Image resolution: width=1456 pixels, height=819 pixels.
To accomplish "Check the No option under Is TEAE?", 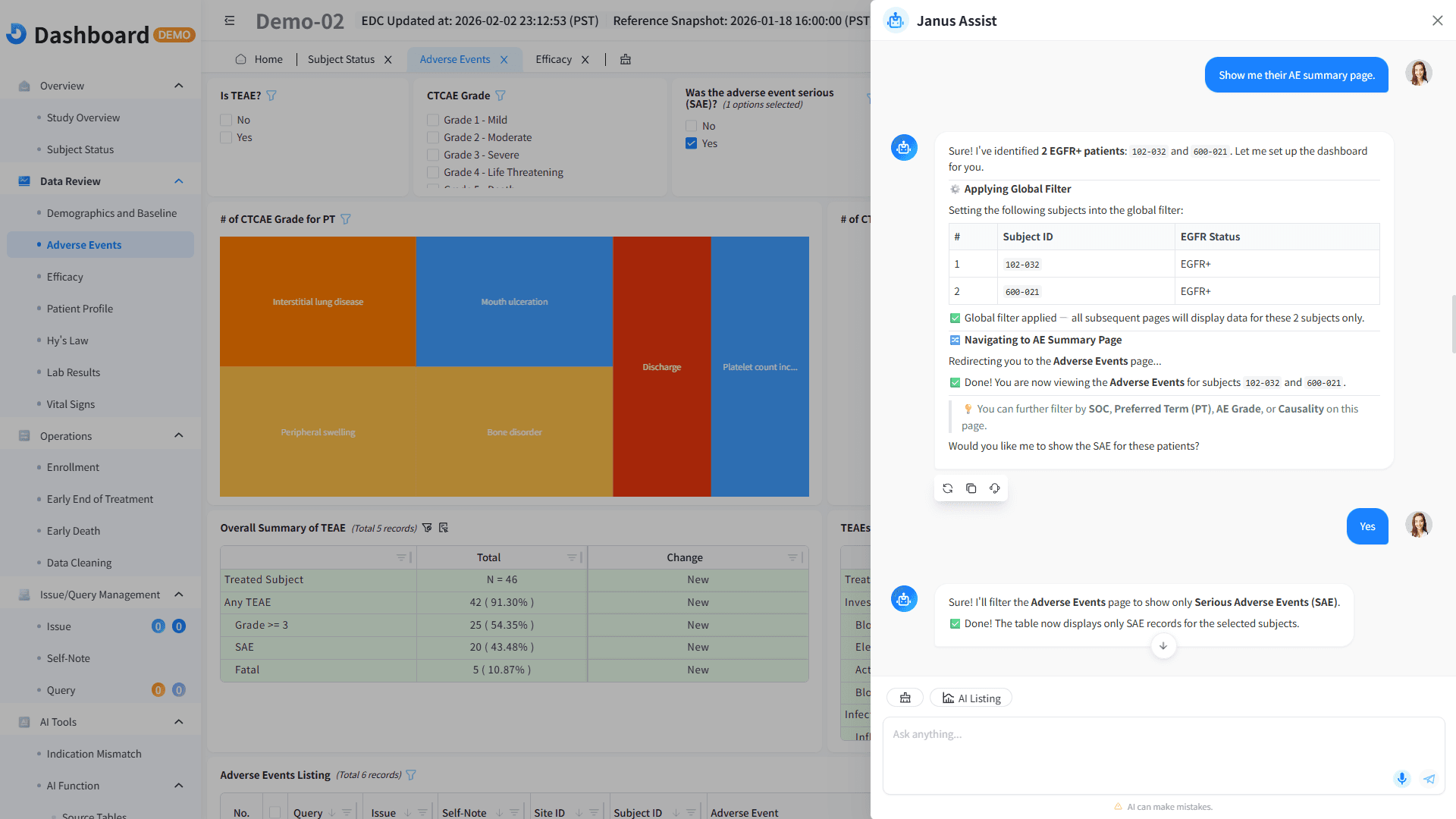I will click(x=225, y=120).
